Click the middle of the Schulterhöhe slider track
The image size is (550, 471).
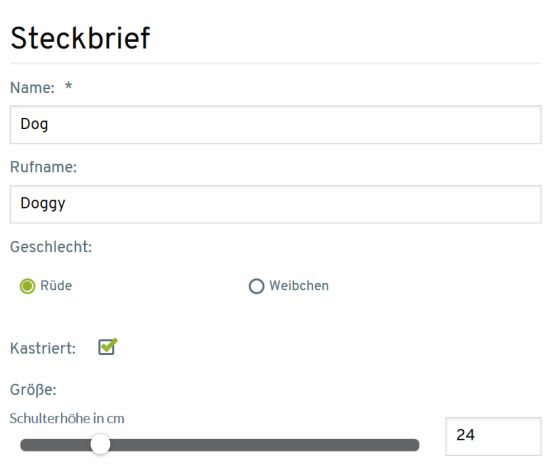(x=220, y=445)
